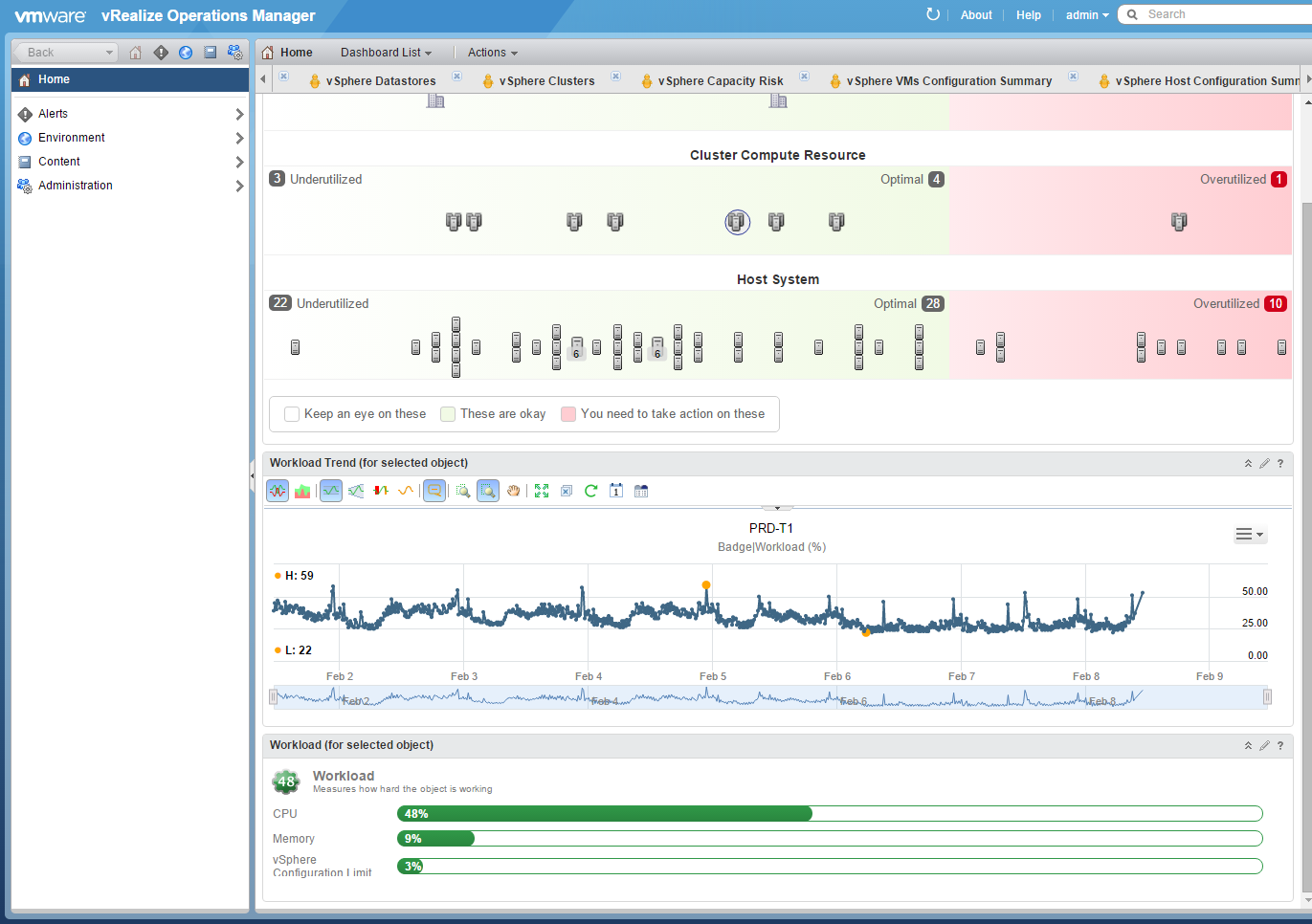Open Environment globe icon in navigation toolbar

pyautogui.click(x=186, y=53)
